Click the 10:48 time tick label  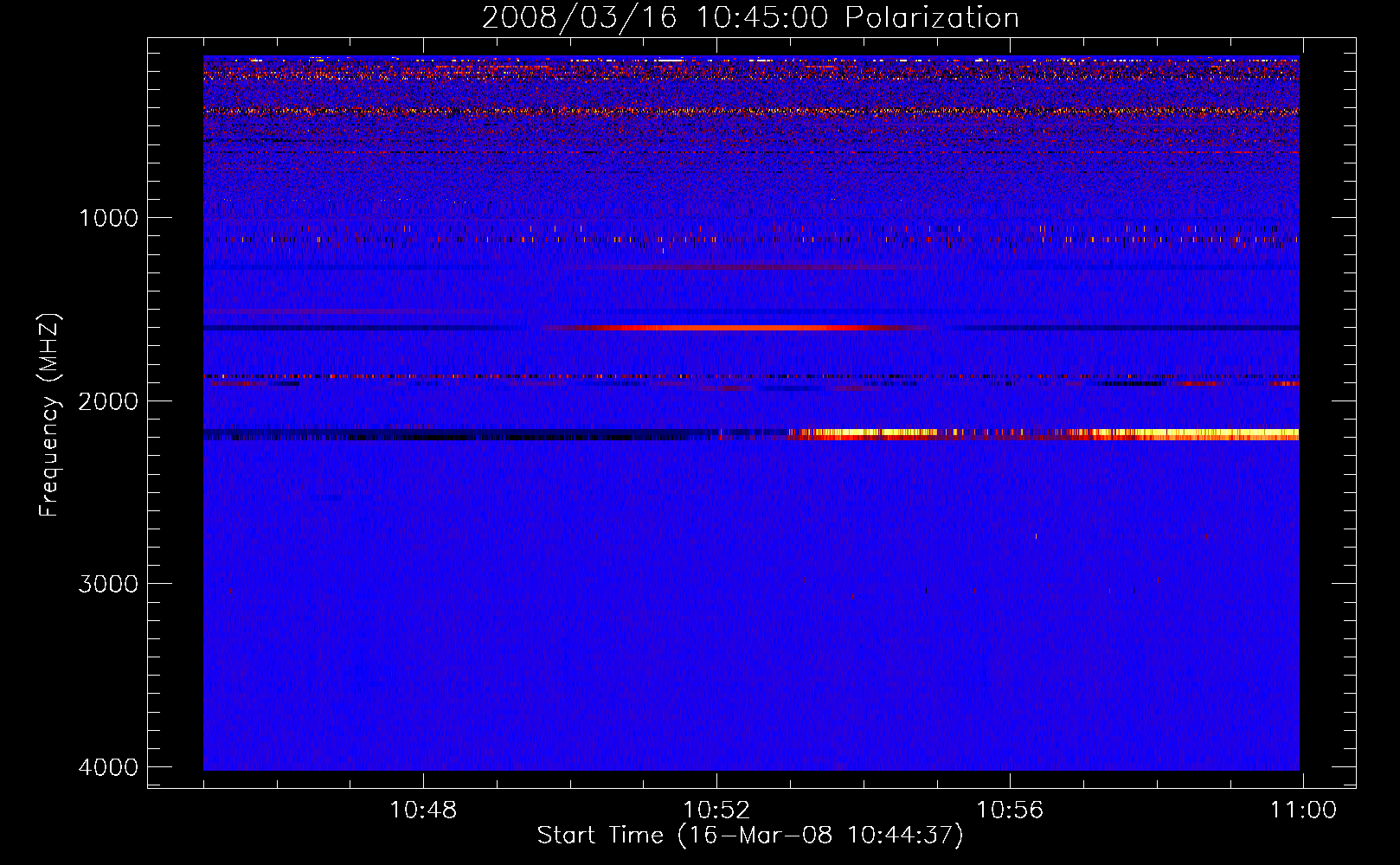tap(423, 811)
